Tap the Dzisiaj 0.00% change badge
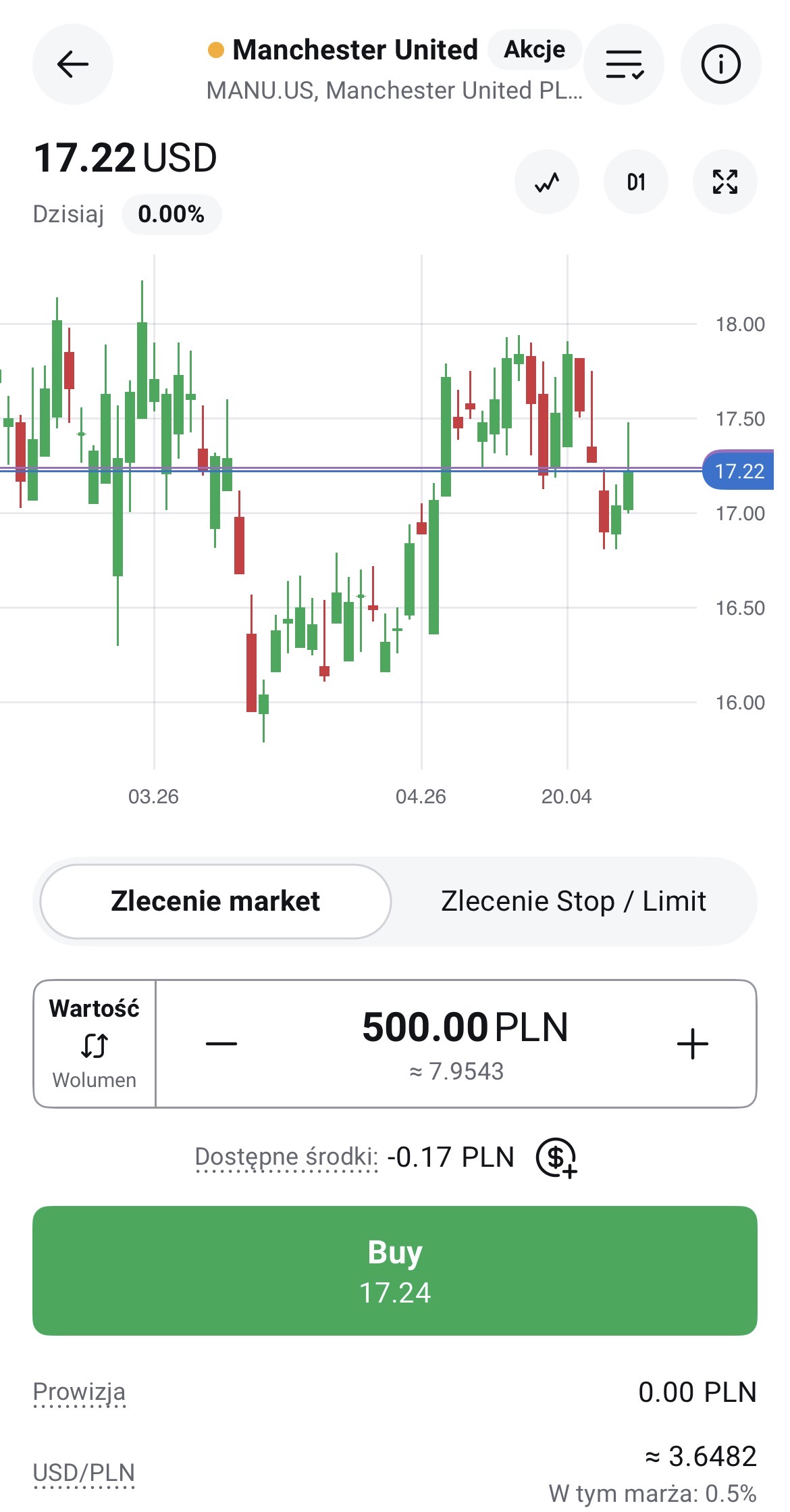790x1512 pixels. pos(171,214)
